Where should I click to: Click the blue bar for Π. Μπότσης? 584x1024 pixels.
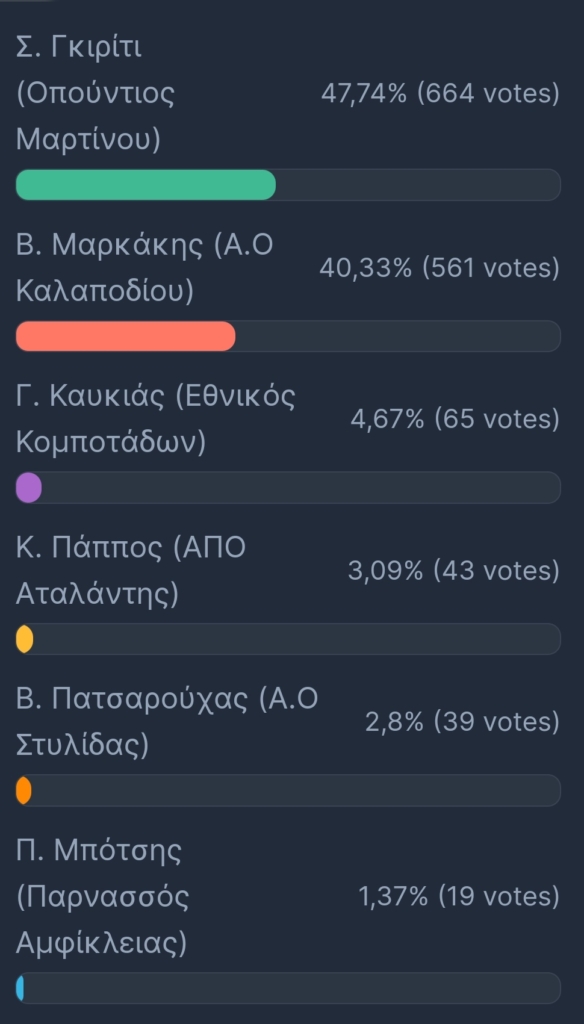pos(20,988)
